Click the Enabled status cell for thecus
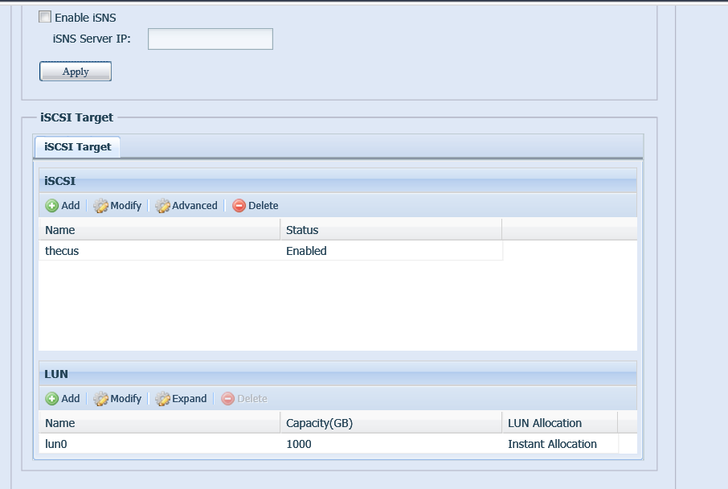This screenshot has width=728, height=489. pyautogui.click(x=306, y=251)
